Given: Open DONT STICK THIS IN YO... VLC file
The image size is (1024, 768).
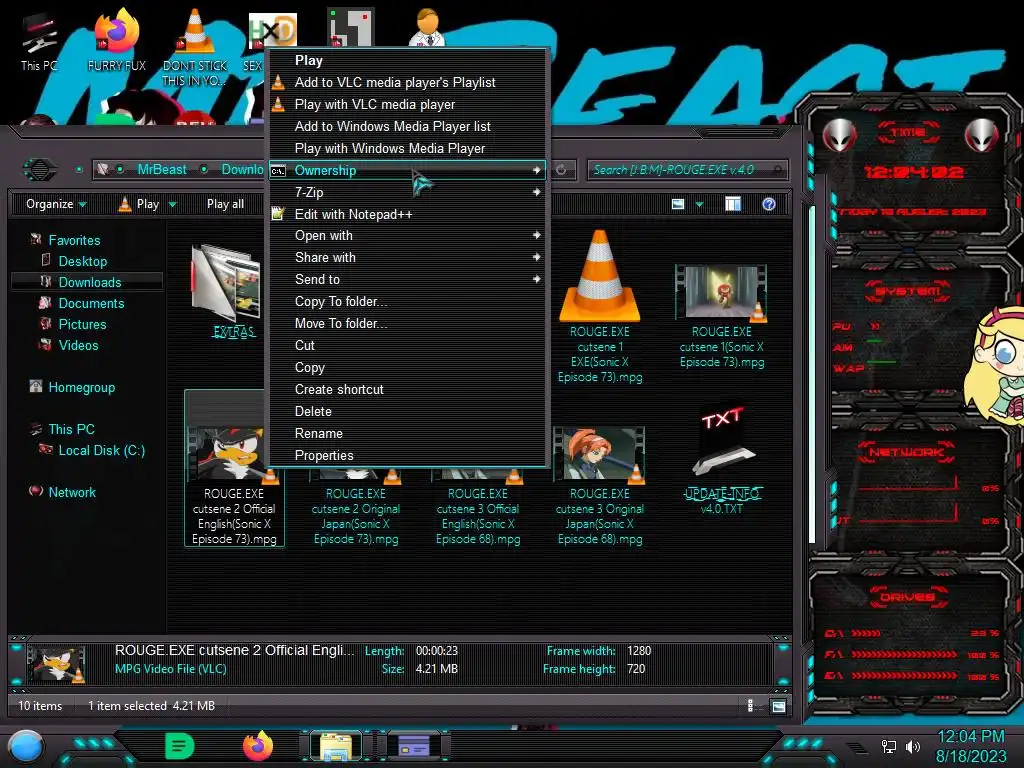Looking at the screenshot, I should tap(195, 47).
